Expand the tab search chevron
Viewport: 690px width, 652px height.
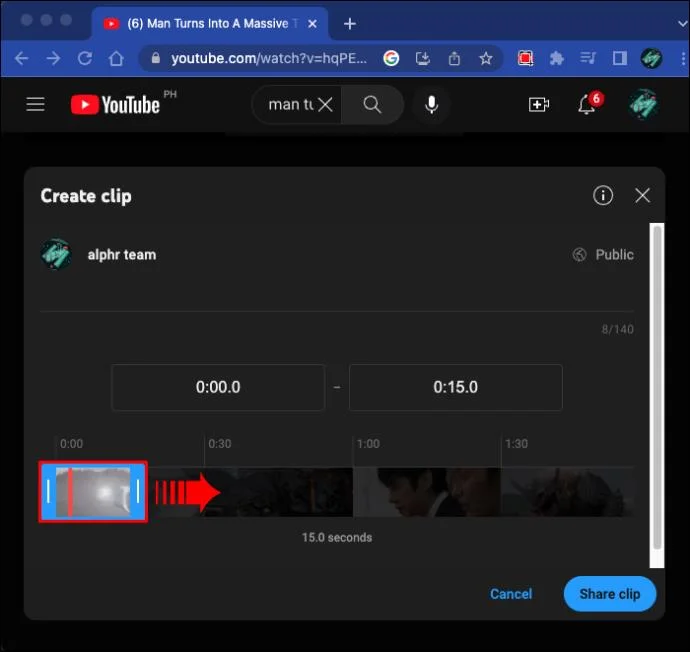(682, 24)
